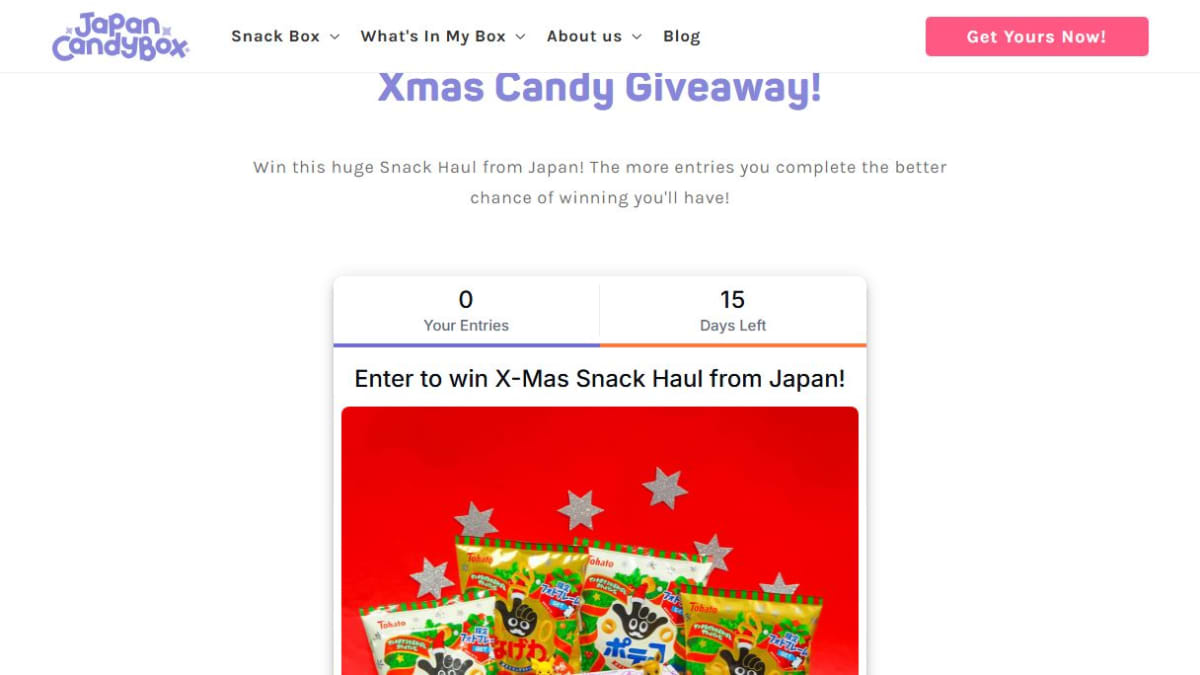Screen dimensions: 1200x675
Task: Open the Snack Box menu item
Action: 275,36
